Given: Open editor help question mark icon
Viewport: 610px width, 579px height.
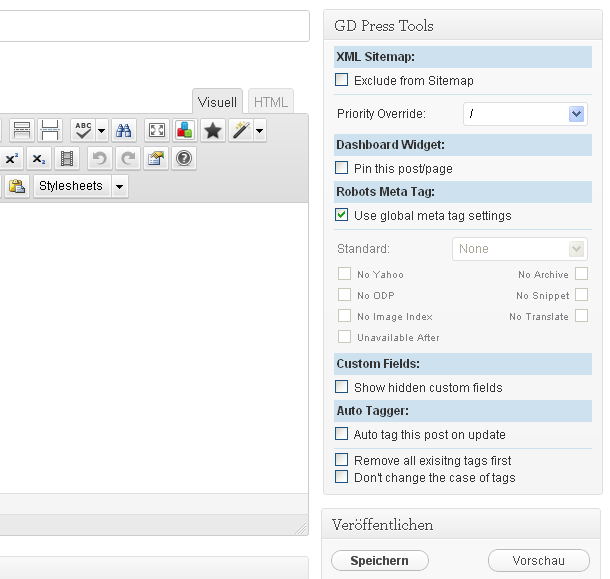Looking at the screenshot, I should 184,158.
